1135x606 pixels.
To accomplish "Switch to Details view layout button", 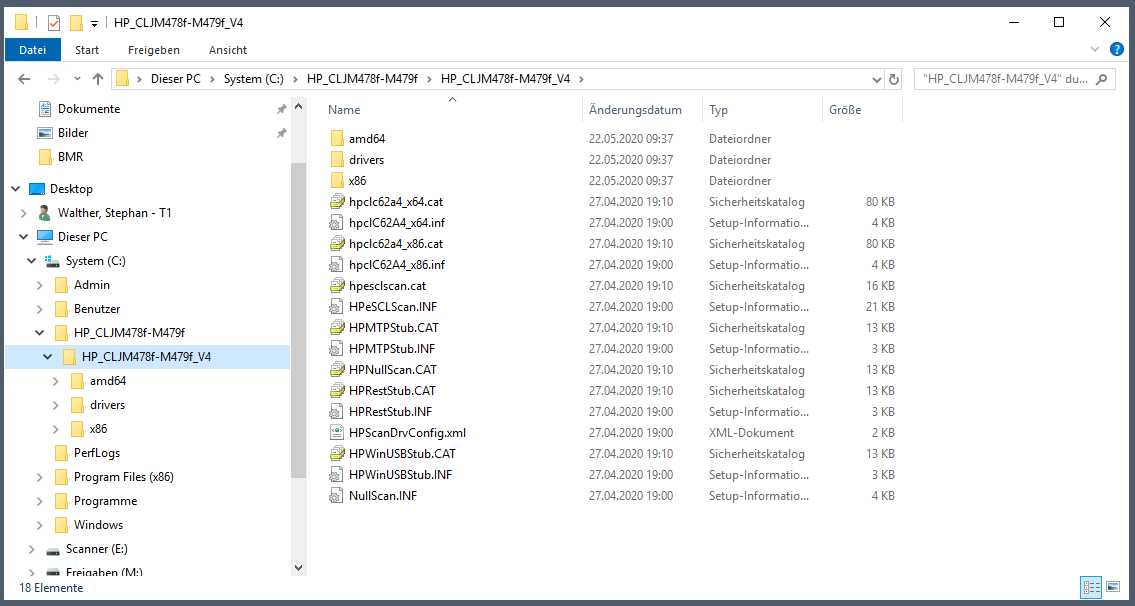I will [x=1091, y=586].
